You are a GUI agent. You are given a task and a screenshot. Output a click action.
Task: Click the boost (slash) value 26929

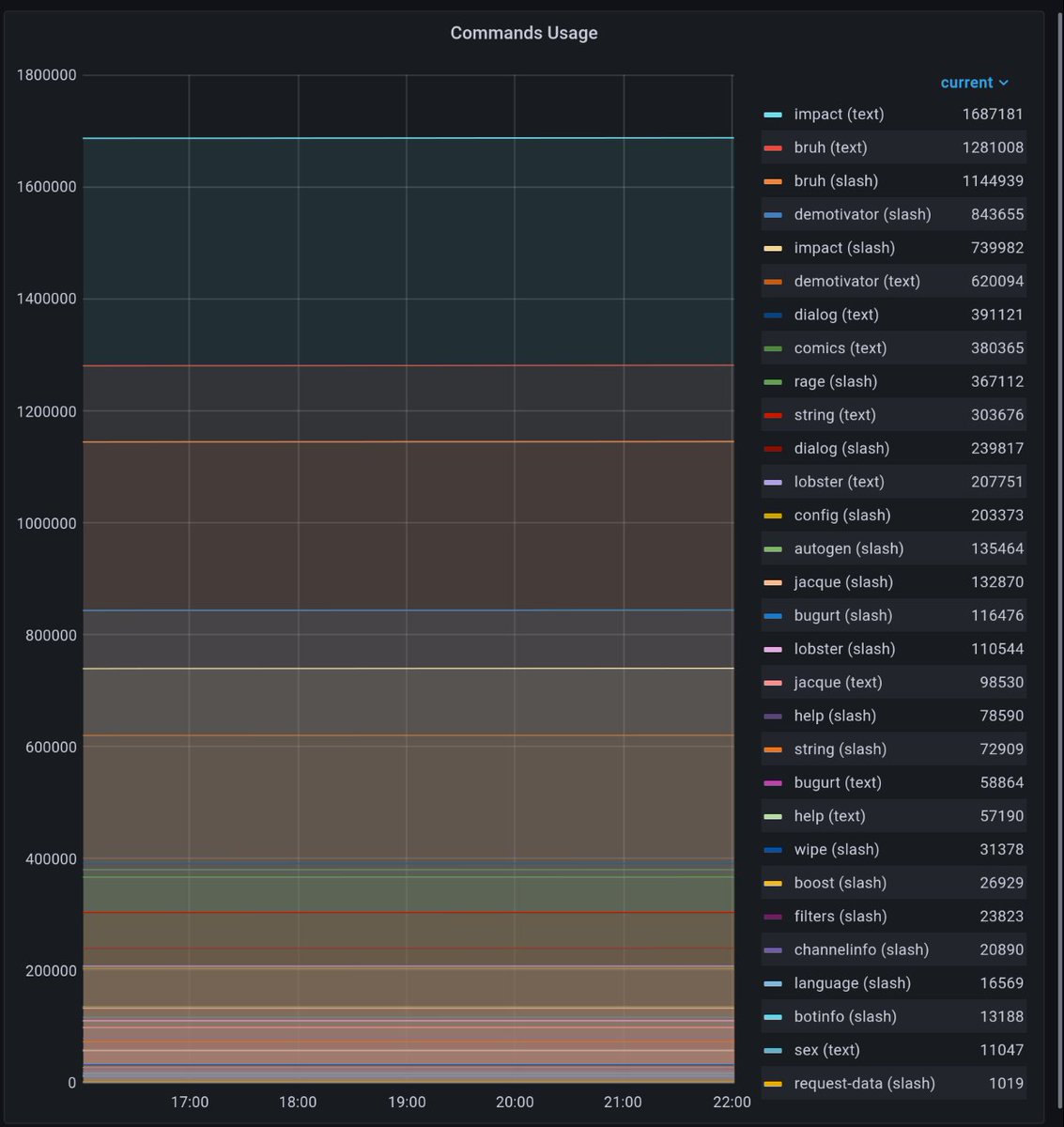pos(1001,883)
